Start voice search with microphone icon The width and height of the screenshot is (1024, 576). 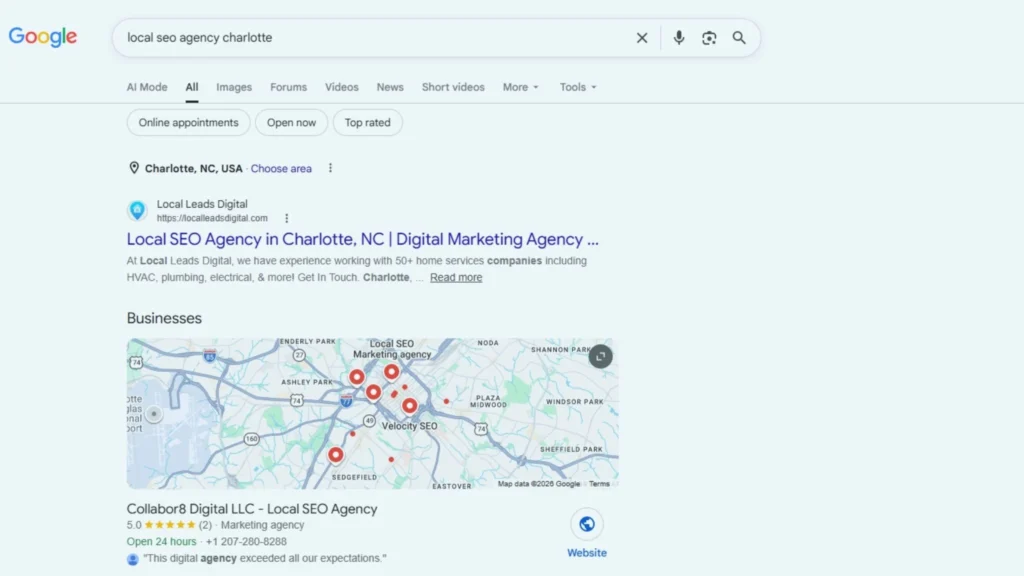click(679, 38)
